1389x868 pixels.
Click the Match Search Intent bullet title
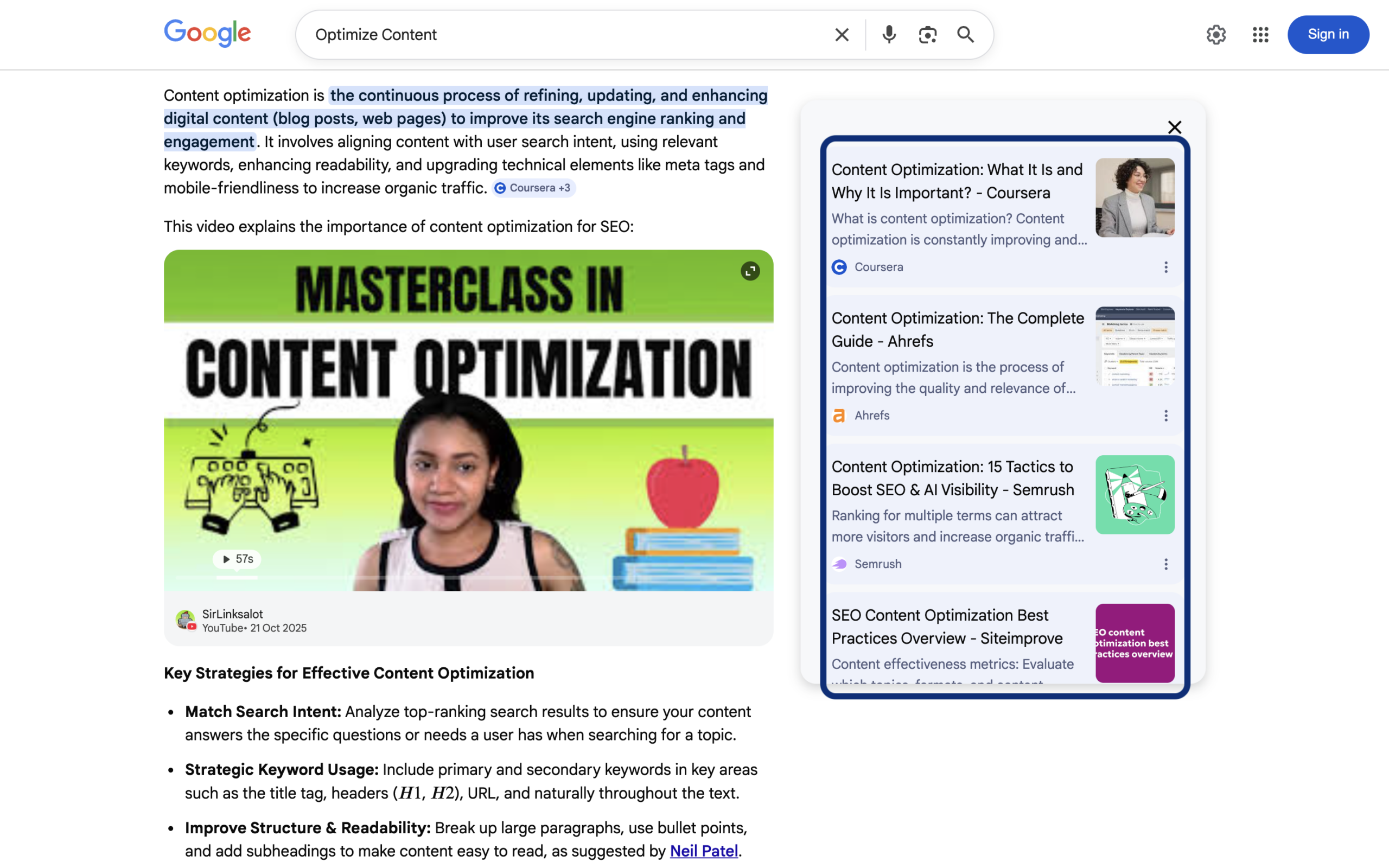(263, 712)
